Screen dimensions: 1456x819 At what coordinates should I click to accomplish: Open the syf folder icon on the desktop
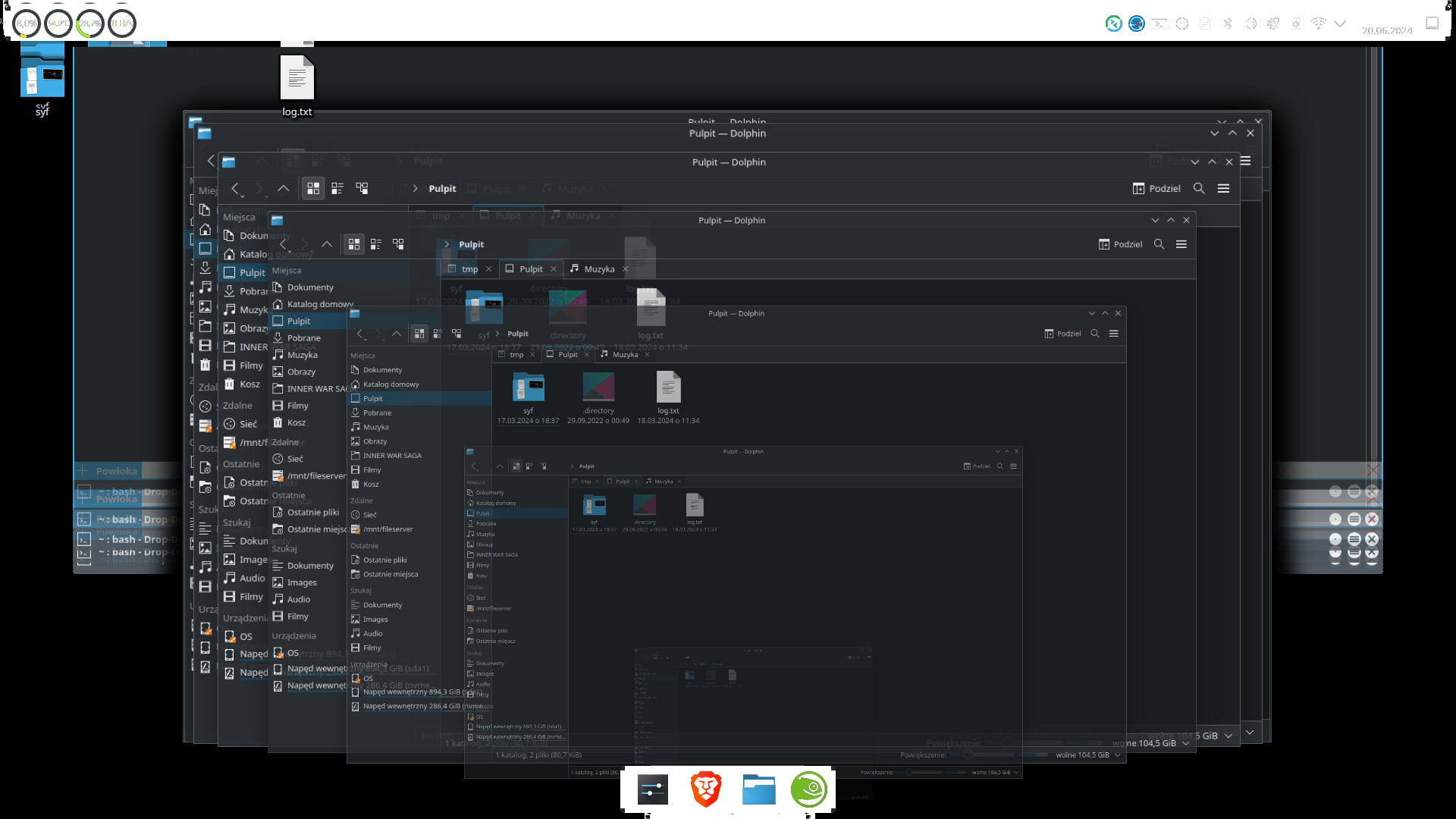[x=42, y=76]
